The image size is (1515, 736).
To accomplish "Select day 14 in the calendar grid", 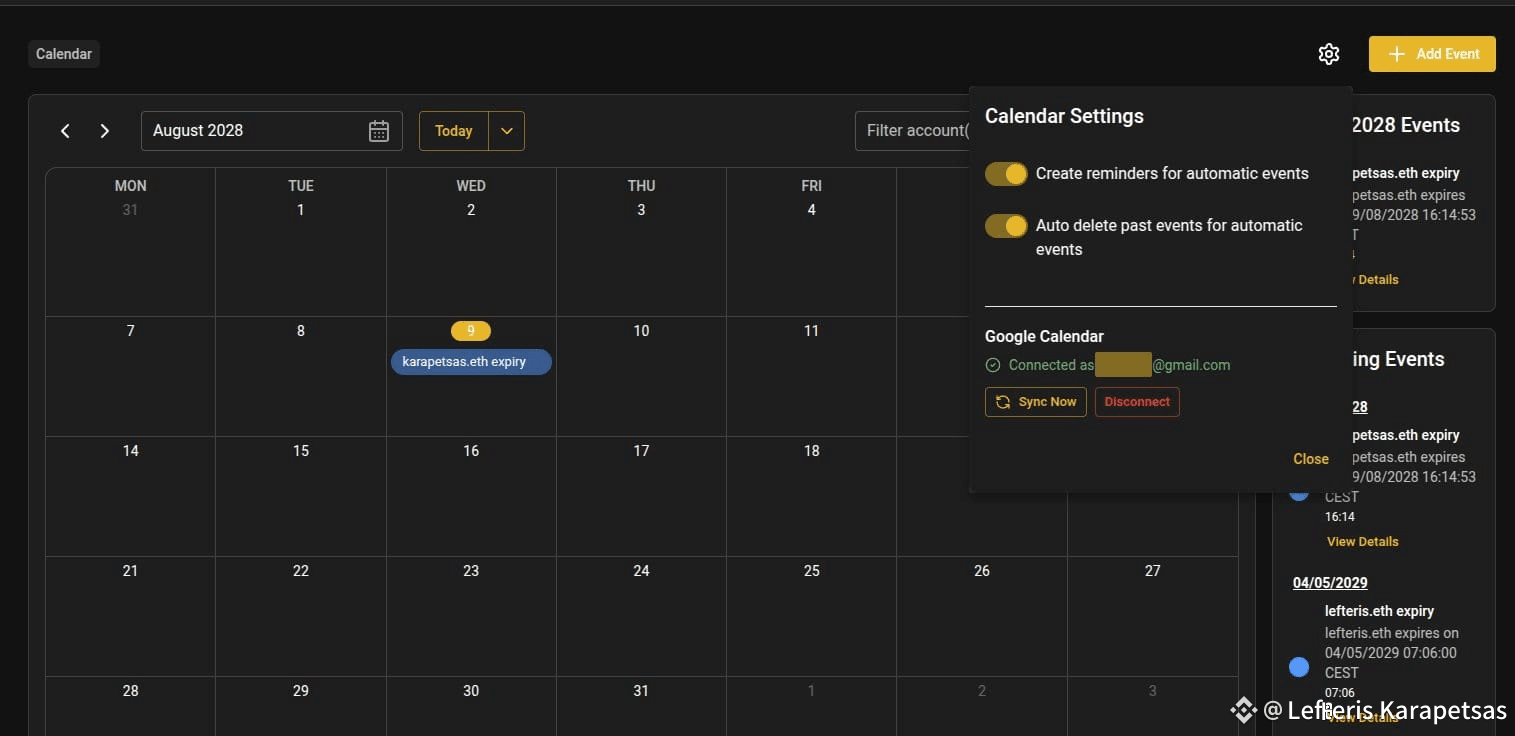I will tap(130, 451).
